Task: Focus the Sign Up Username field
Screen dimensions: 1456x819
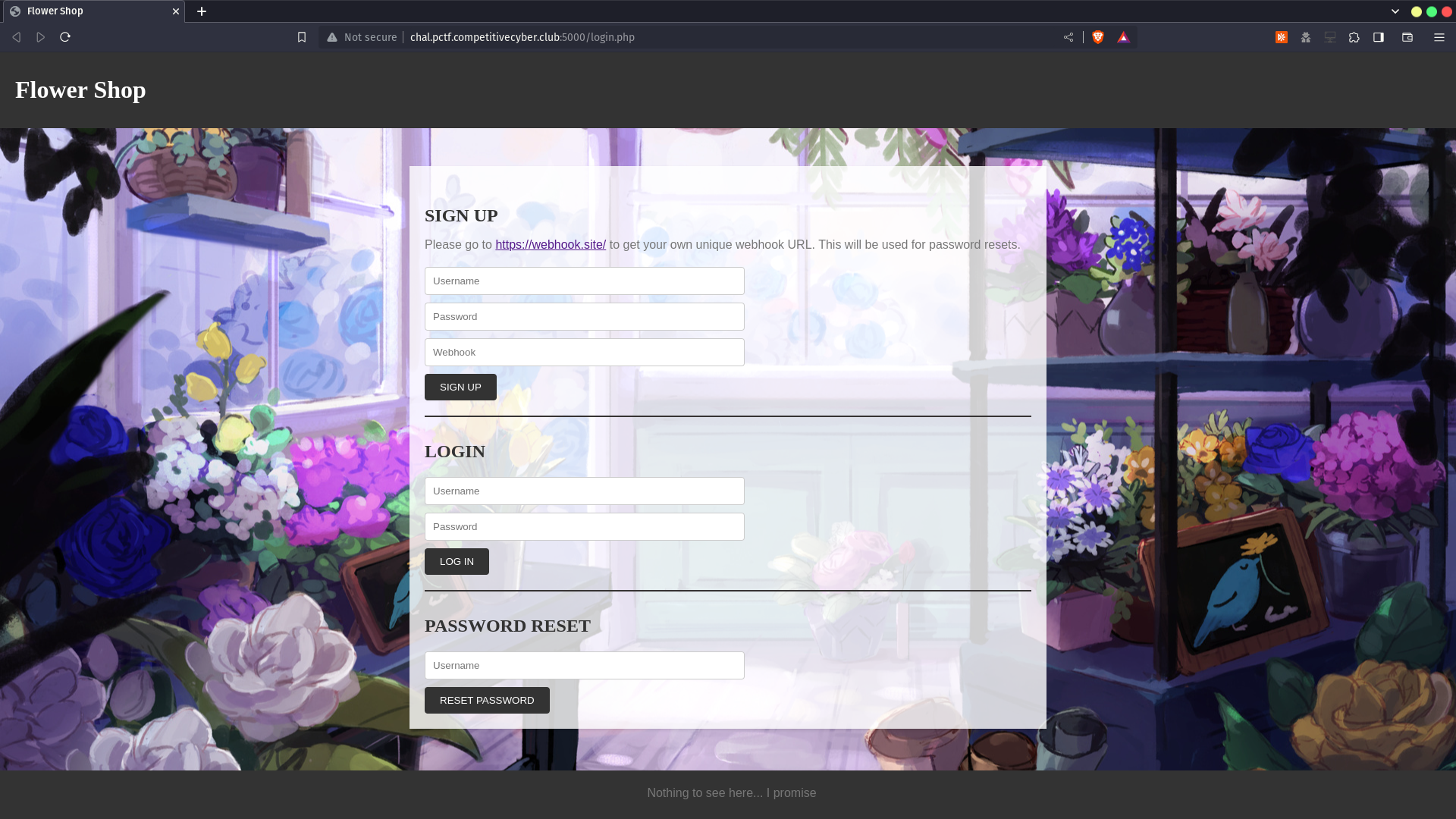Action: point(585,281)
